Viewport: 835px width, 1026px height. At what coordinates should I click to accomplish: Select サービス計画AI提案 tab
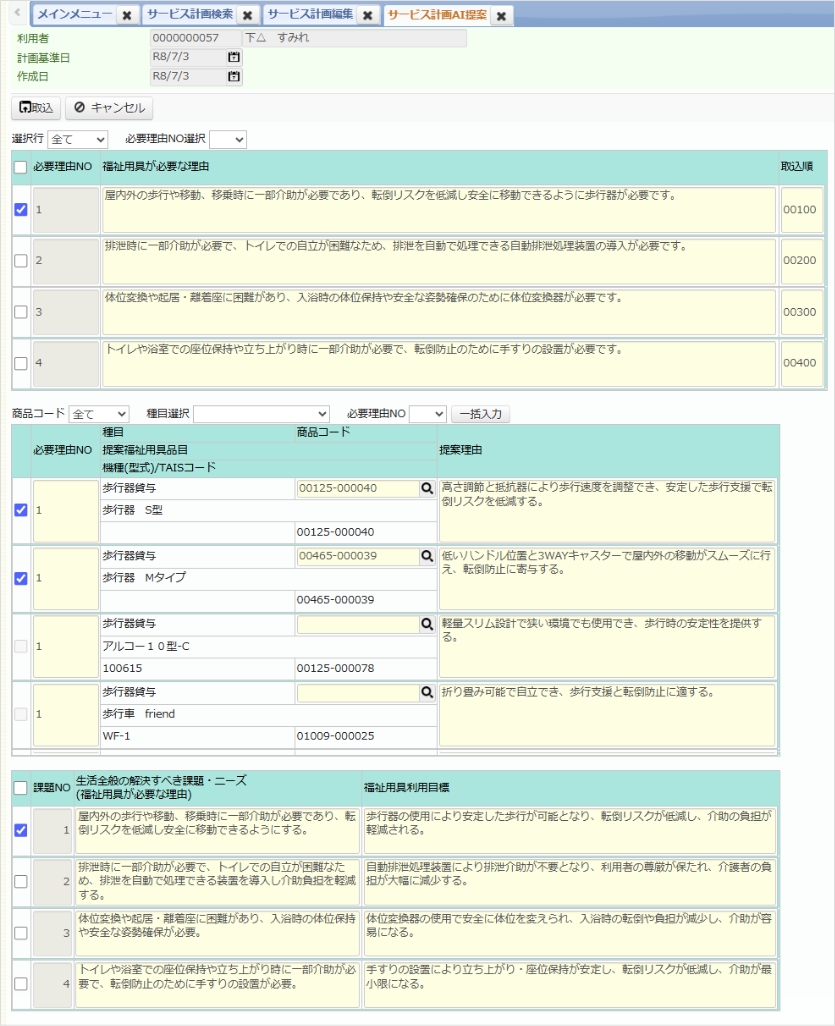point(437,14)
